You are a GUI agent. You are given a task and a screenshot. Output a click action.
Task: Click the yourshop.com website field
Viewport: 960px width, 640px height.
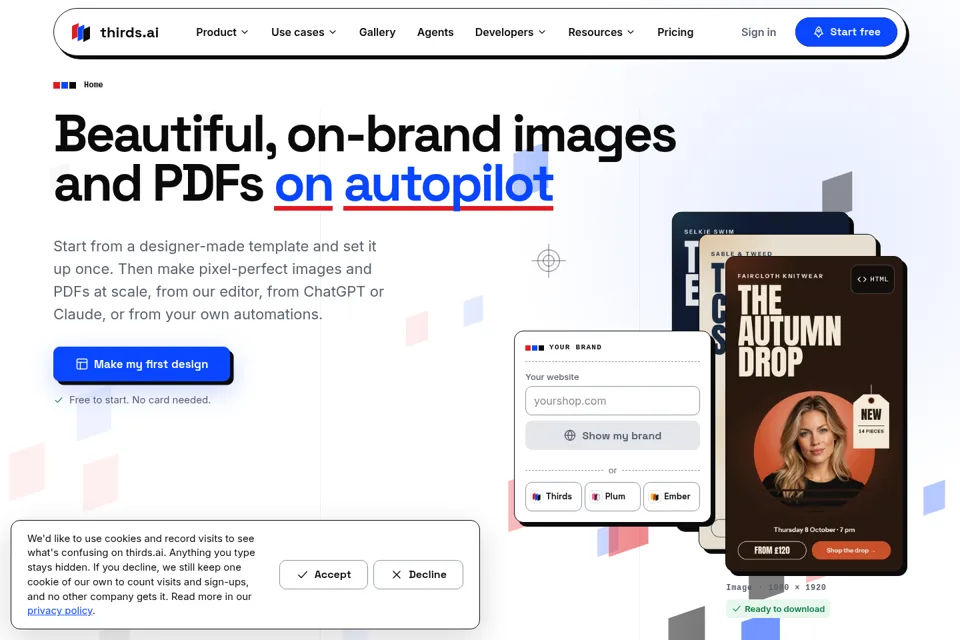pyautogui.click(x=612, y=401)
